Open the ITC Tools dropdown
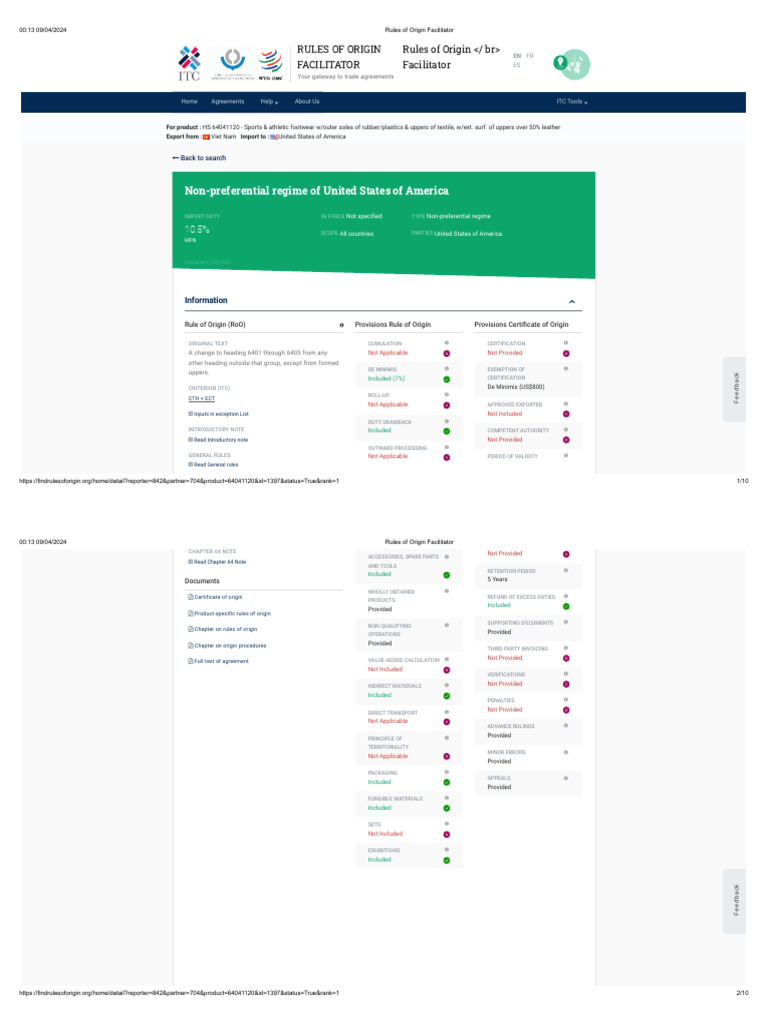 572,102
